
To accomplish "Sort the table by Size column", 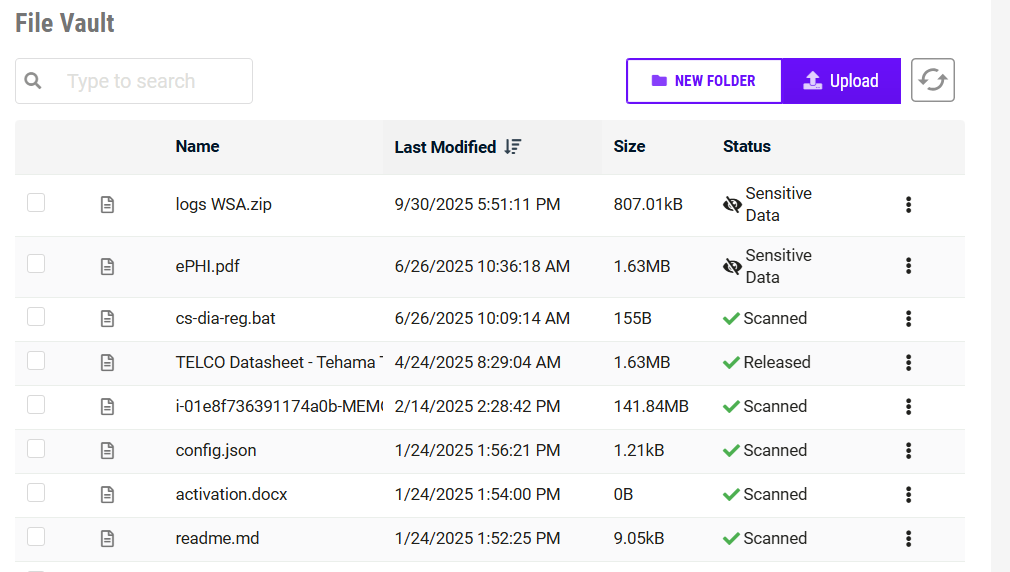I will coord(629,147).
